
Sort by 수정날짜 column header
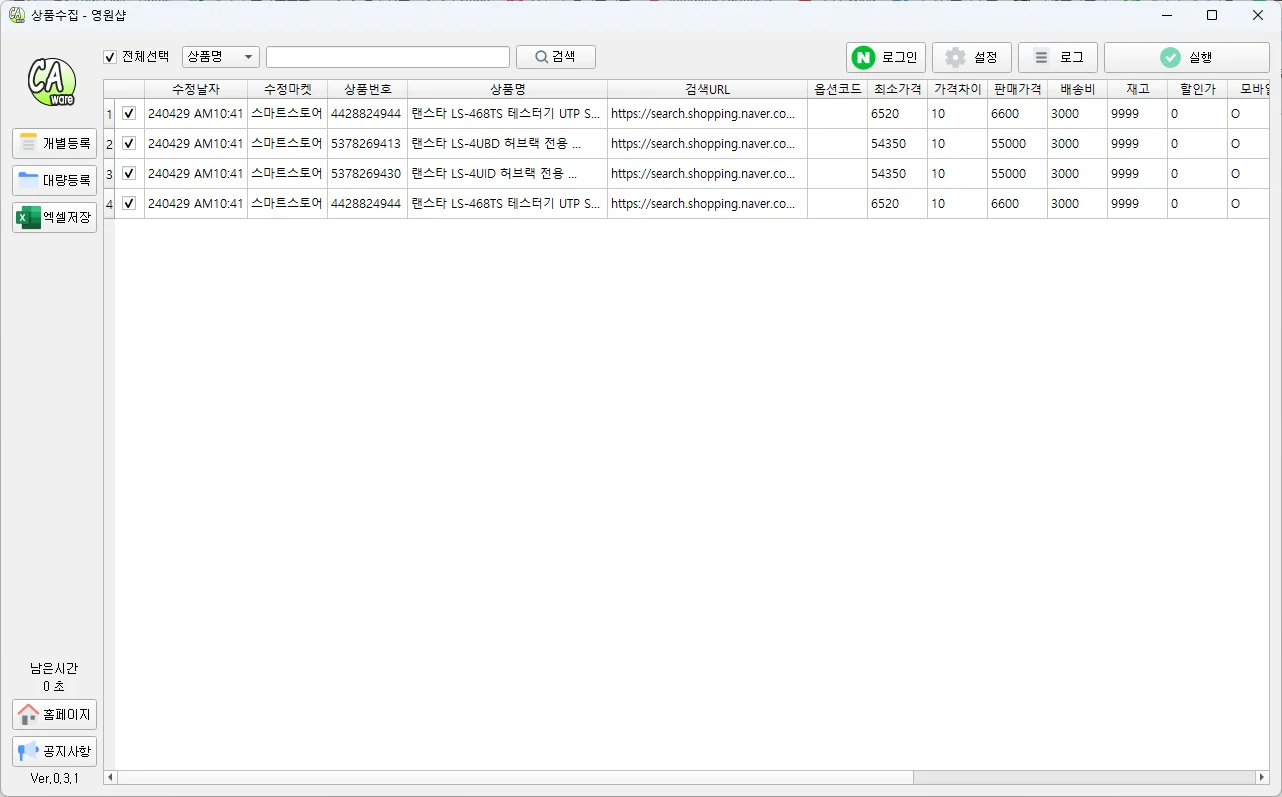196,89
